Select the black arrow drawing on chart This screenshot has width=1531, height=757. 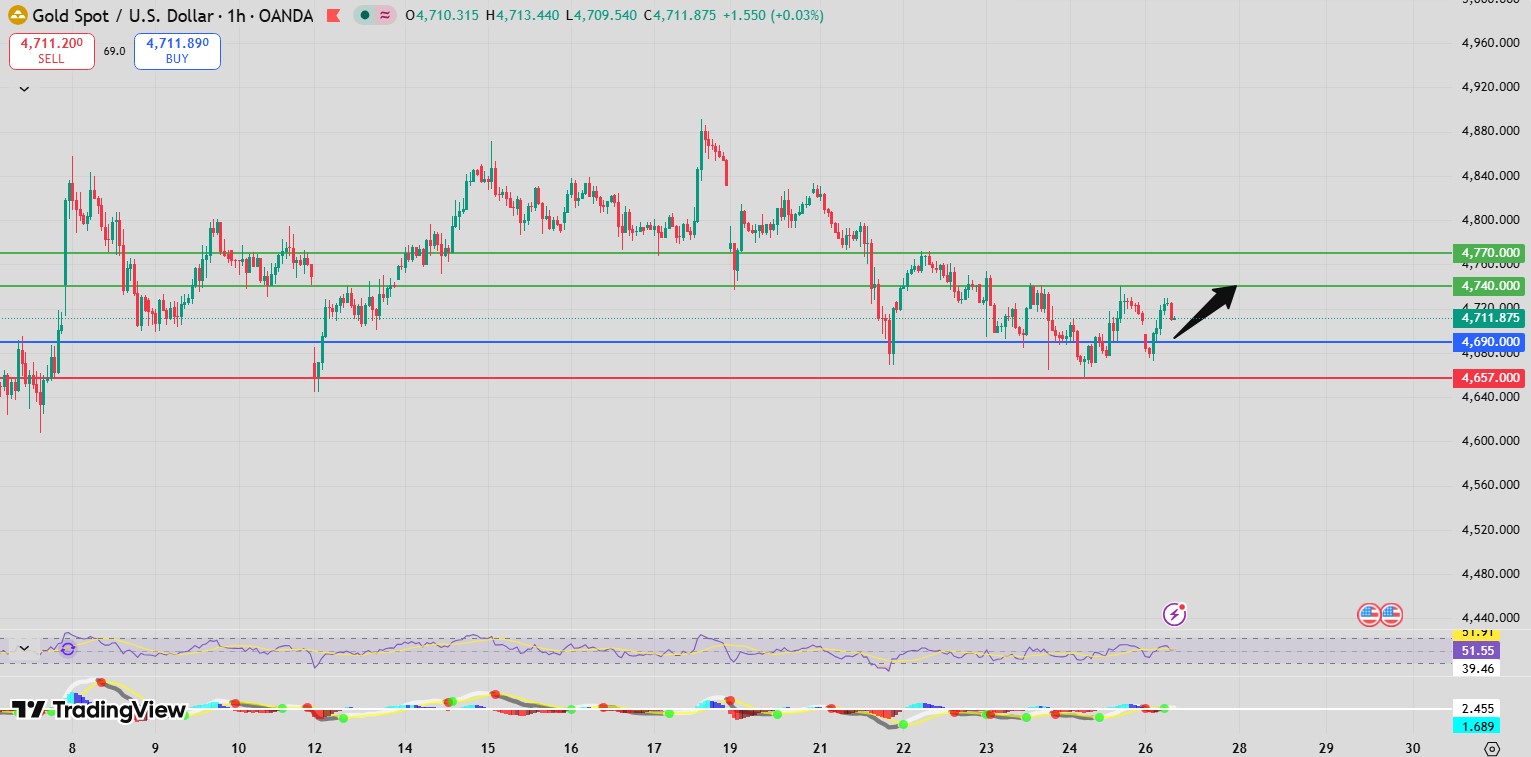(1205, 312)
